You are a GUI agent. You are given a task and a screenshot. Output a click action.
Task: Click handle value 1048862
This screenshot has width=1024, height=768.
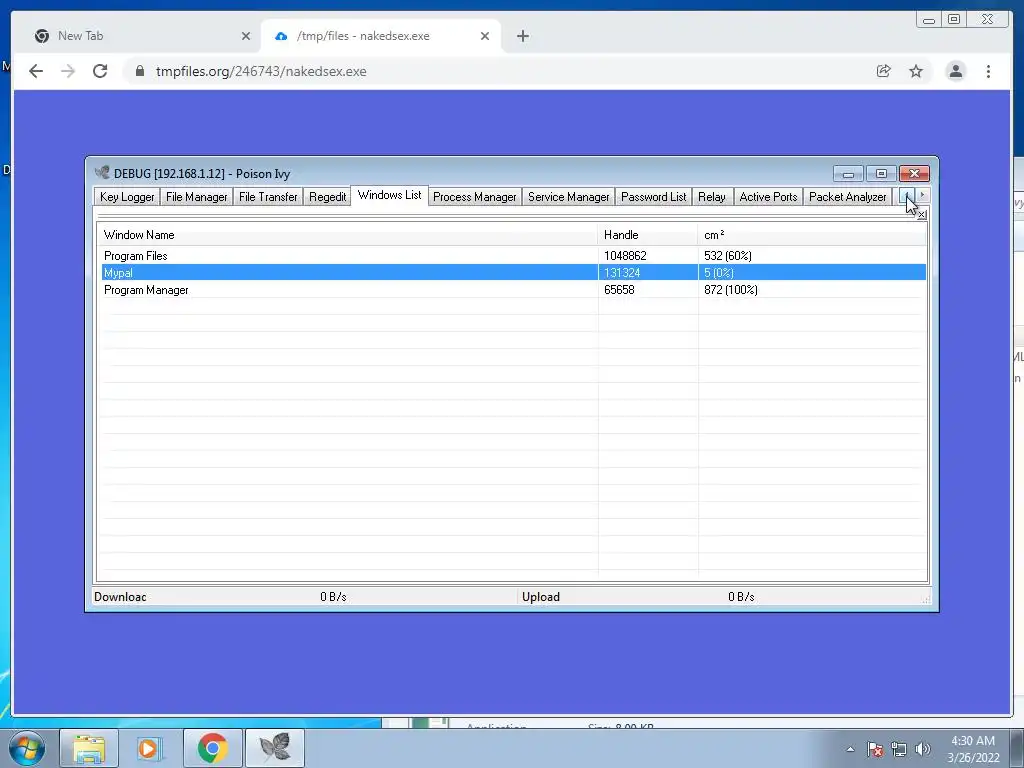tap(625, 255)
